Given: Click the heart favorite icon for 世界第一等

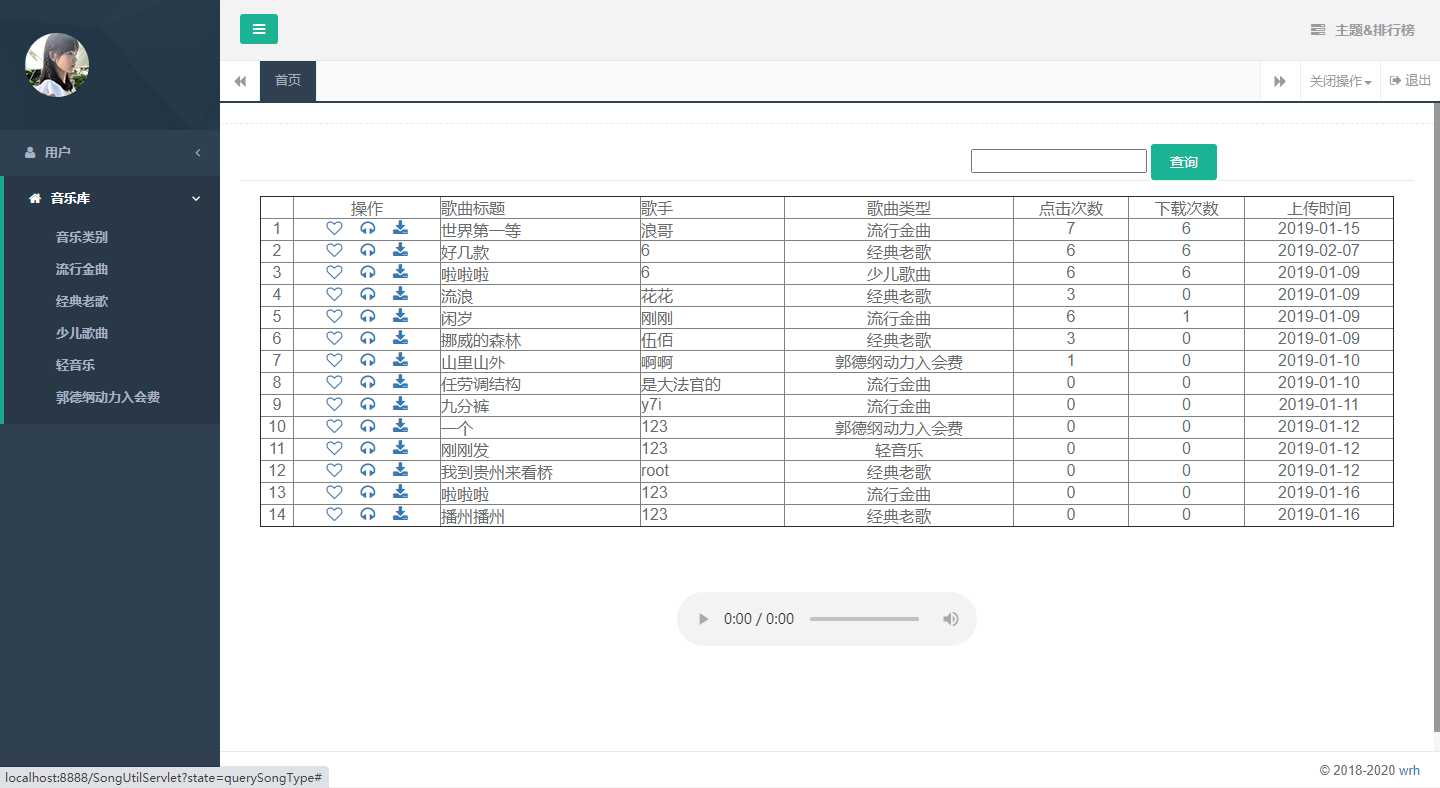Looking at the screenshot, I should (334, 228).
